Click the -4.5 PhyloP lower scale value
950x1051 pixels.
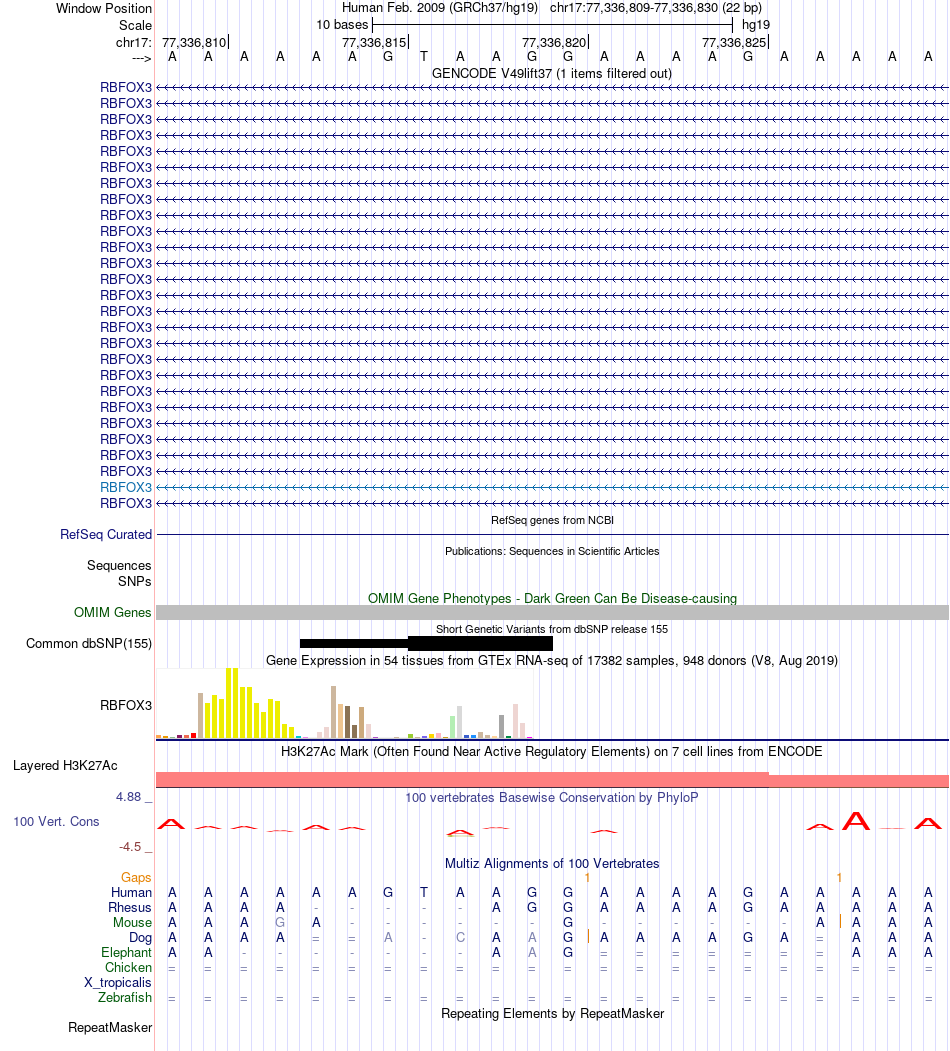[x=130, y=847]
